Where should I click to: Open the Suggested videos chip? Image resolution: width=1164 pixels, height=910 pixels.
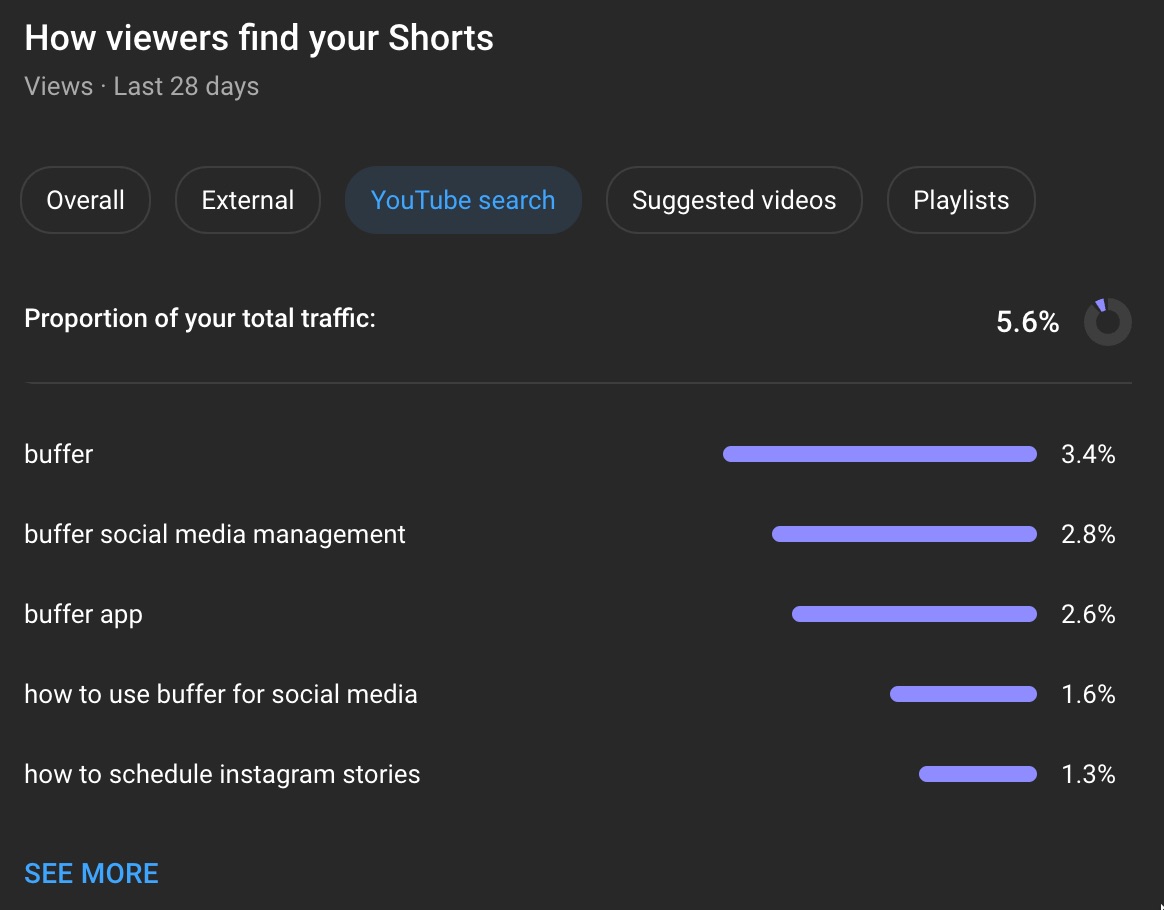[734, 200]
